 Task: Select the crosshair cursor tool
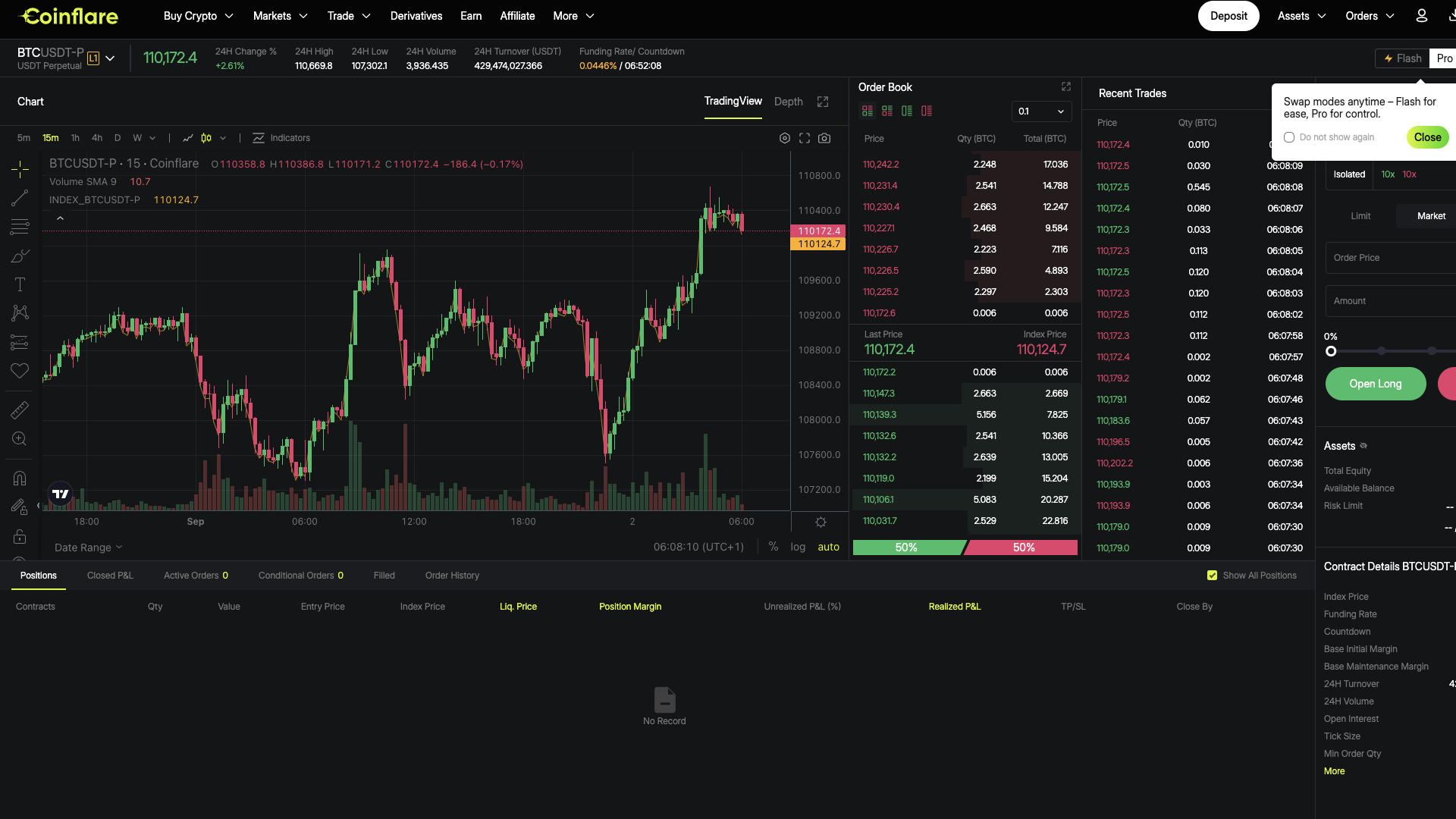[x=19, y=168]
